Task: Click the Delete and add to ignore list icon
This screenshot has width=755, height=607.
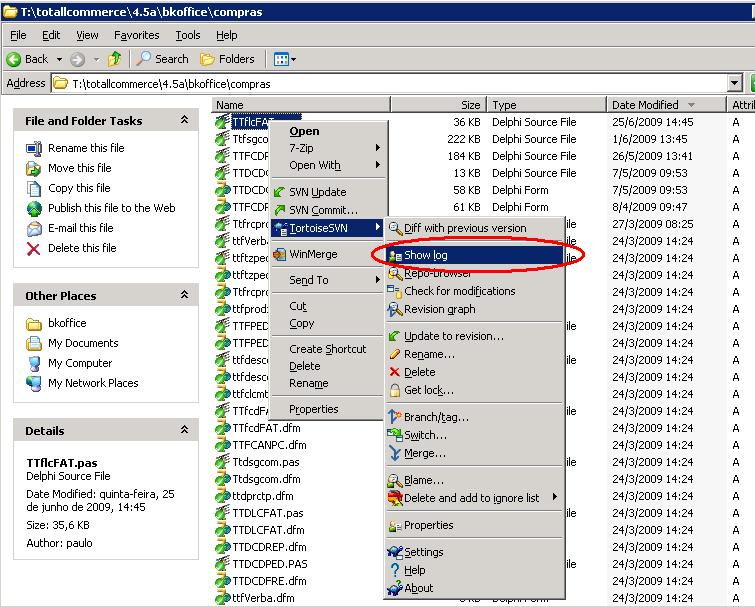Action: point(395,498)
